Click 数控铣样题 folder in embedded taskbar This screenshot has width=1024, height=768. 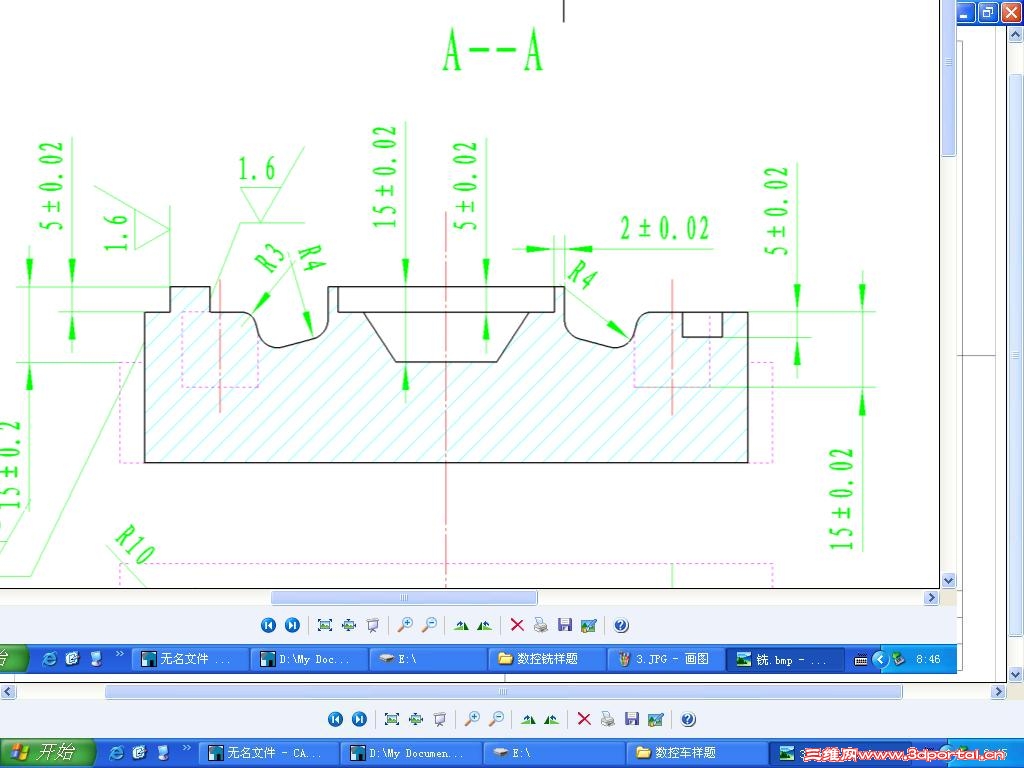(x=547, y=659)
